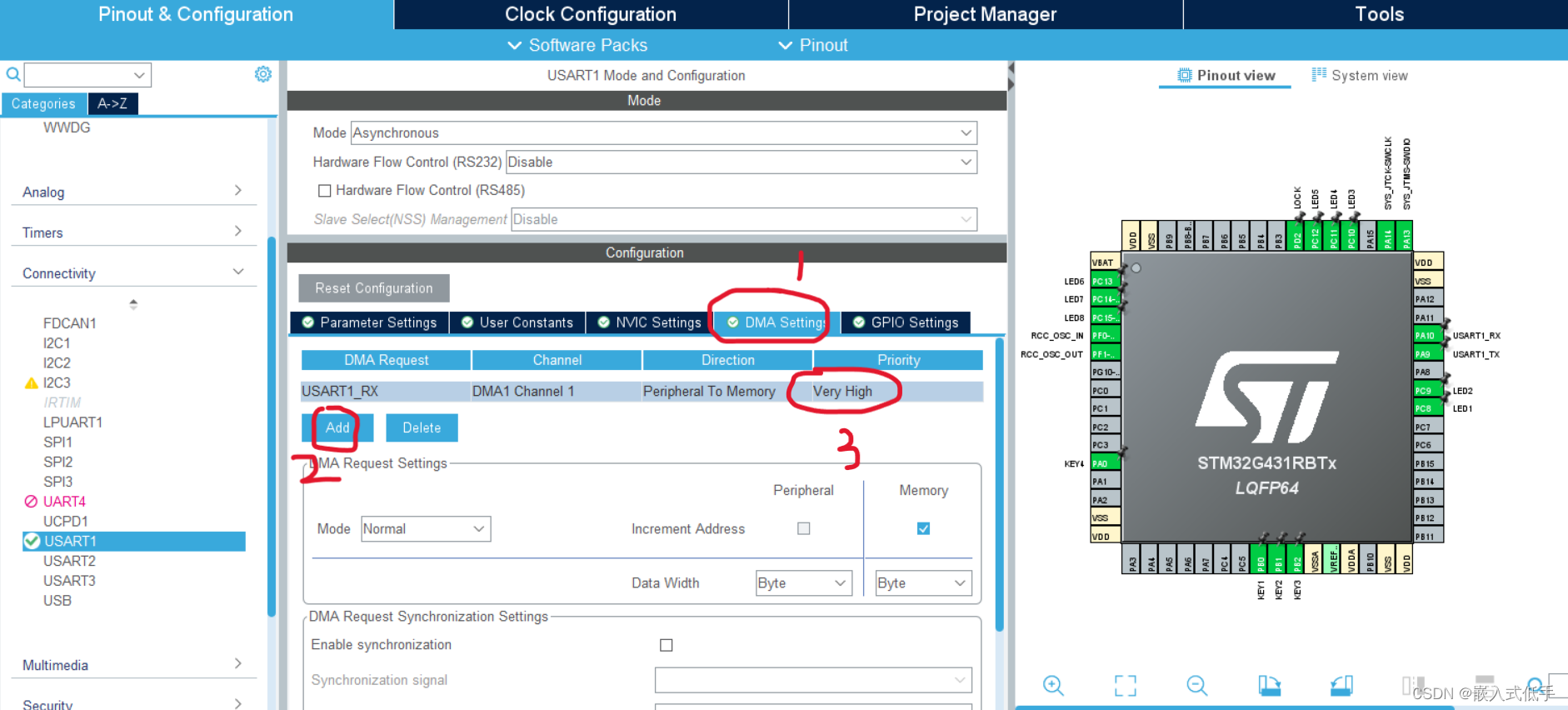Check the Enable synchronization box
The width and height of the screenshot is (1568, 710).
[x=667, y=645]
